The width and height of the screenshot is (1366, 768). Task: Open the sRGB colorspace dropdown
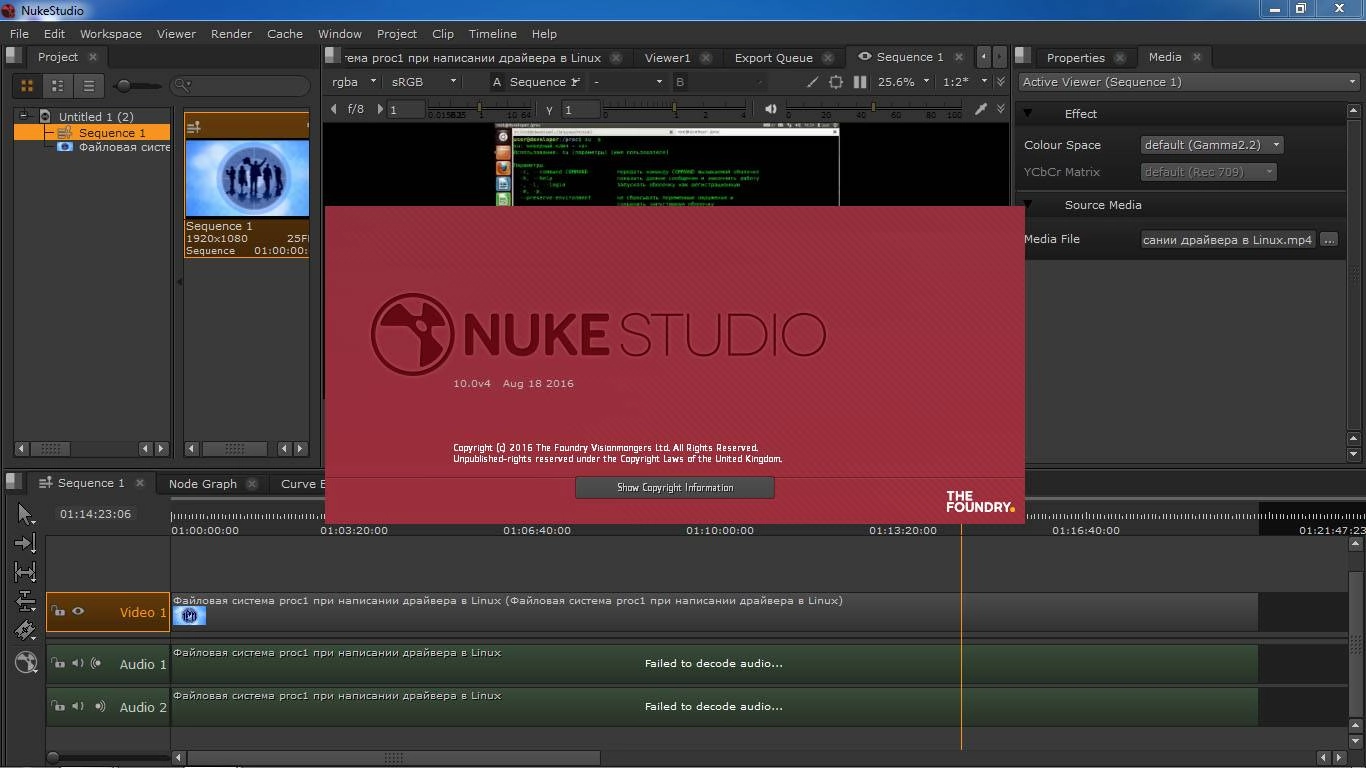[424, 82]
